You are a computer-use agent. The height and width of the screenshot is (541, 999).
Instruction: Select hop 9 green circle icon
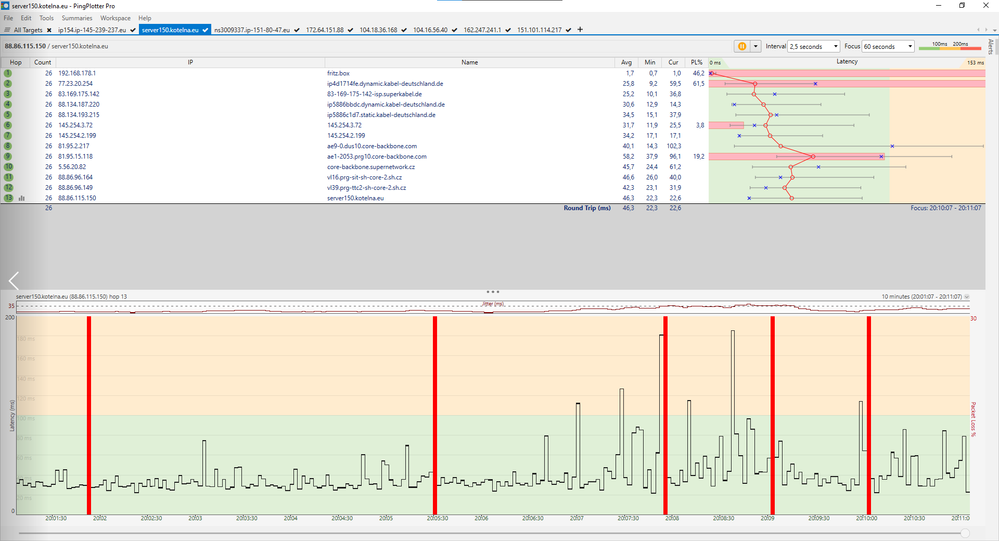pyautogui.click(x=8, y=156)
